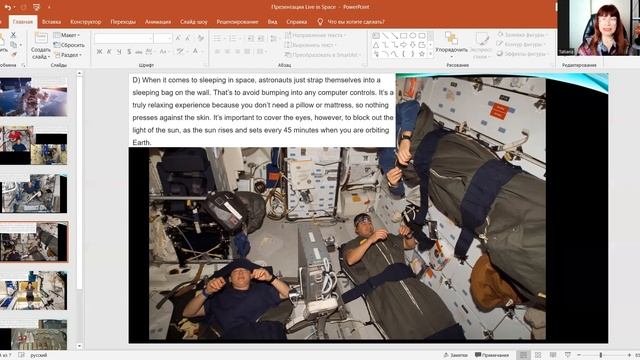Adjust the zoom slider handle
The height and width of the screenshot is (360, 640).
click(x=601, y=355)
